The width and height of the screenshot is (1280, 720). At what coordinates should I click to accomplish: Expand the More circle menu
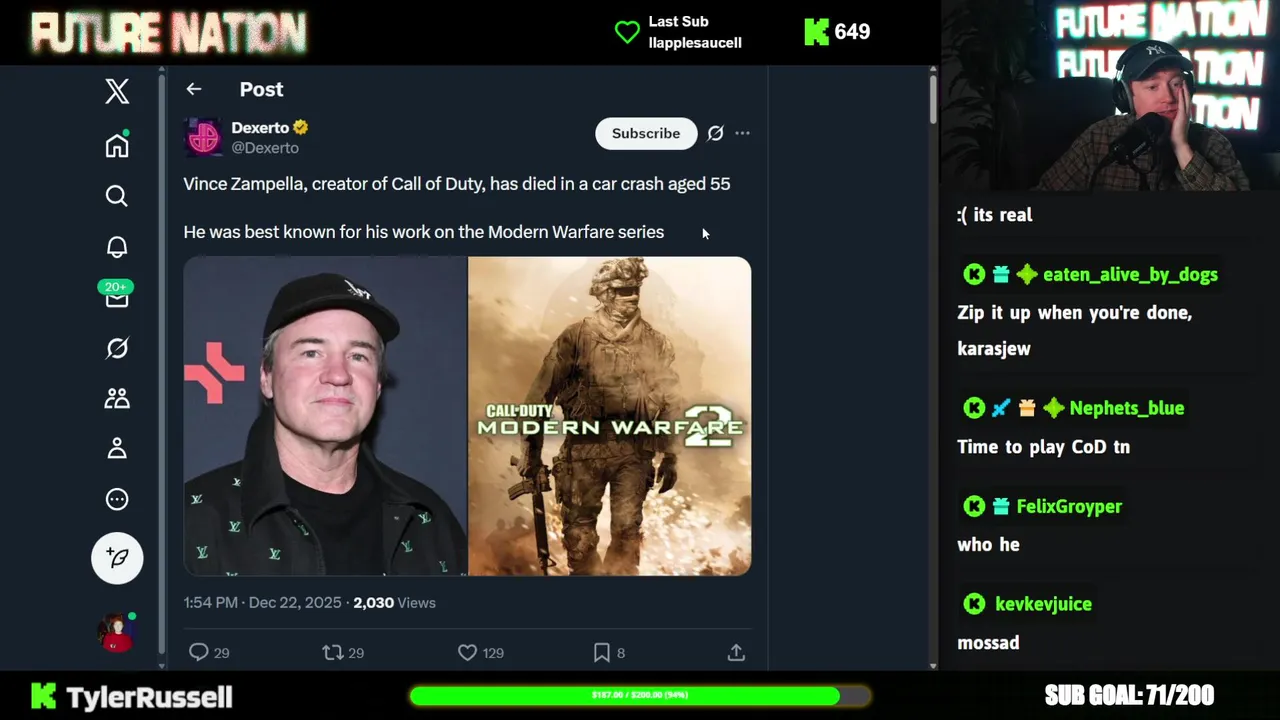point(117,499)
